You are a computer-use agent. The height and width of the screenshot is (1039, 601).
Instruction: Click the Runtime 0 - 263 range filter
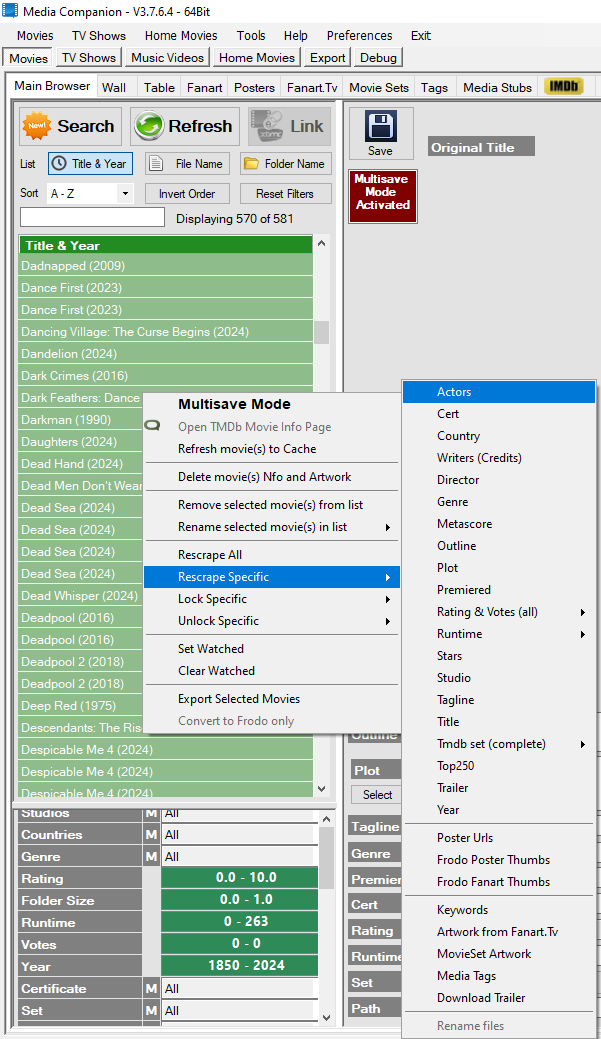pos(240,921)
